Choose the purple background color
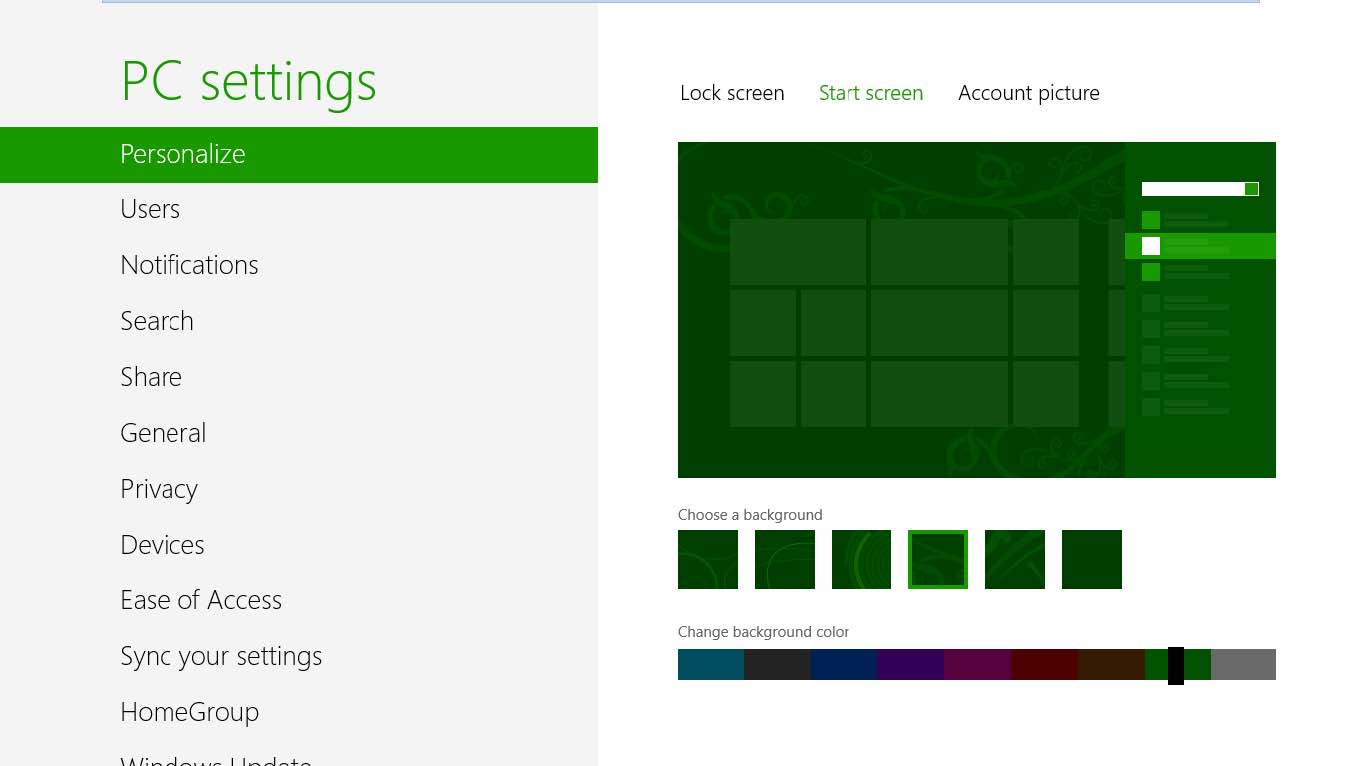Viewport: 1357px width, 766px height. coord(910,664)
